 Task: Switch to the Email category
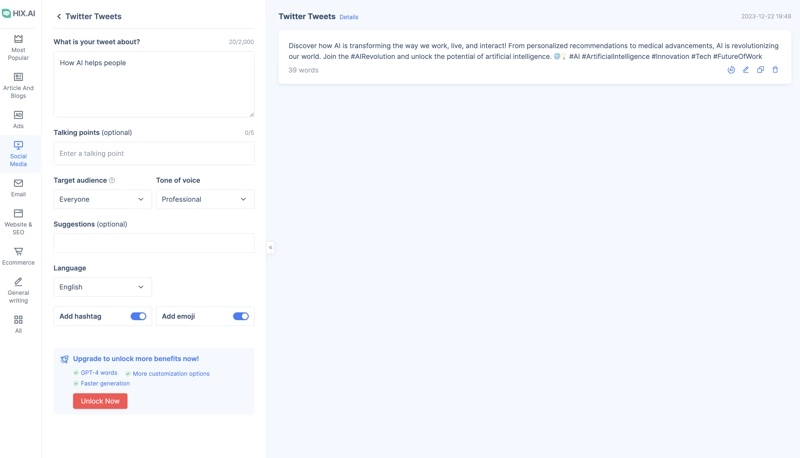tap(18, 187)
